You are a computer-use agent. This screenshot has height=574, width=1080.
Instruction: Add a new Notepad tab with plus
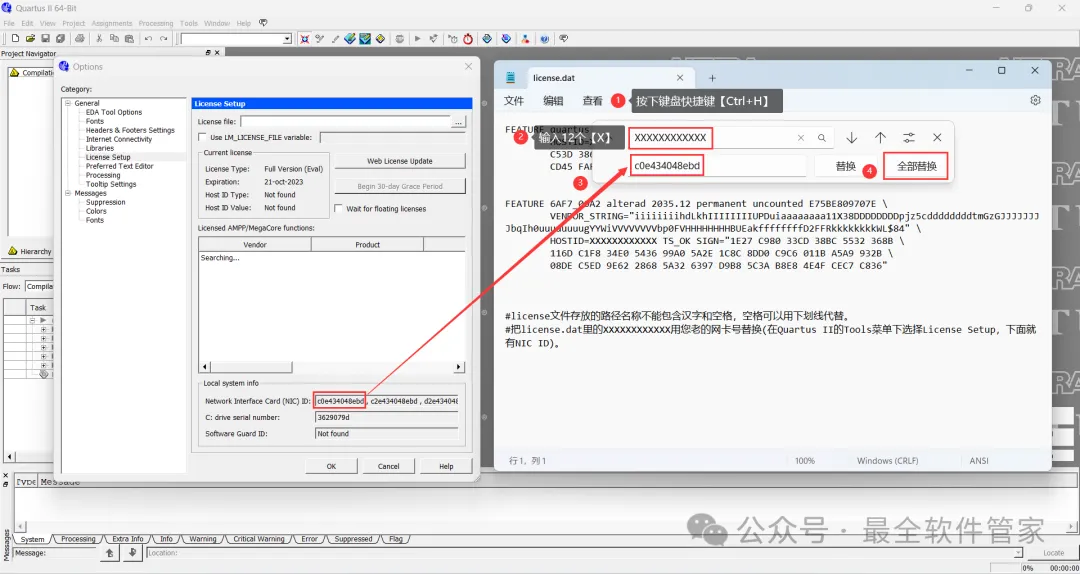pos(712,78)
